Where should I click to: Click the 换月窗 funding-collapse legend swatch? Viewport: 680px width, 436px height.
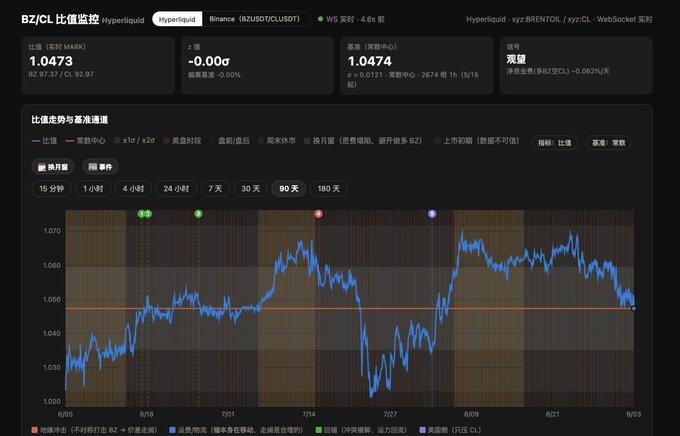click(x=307, y=141)
